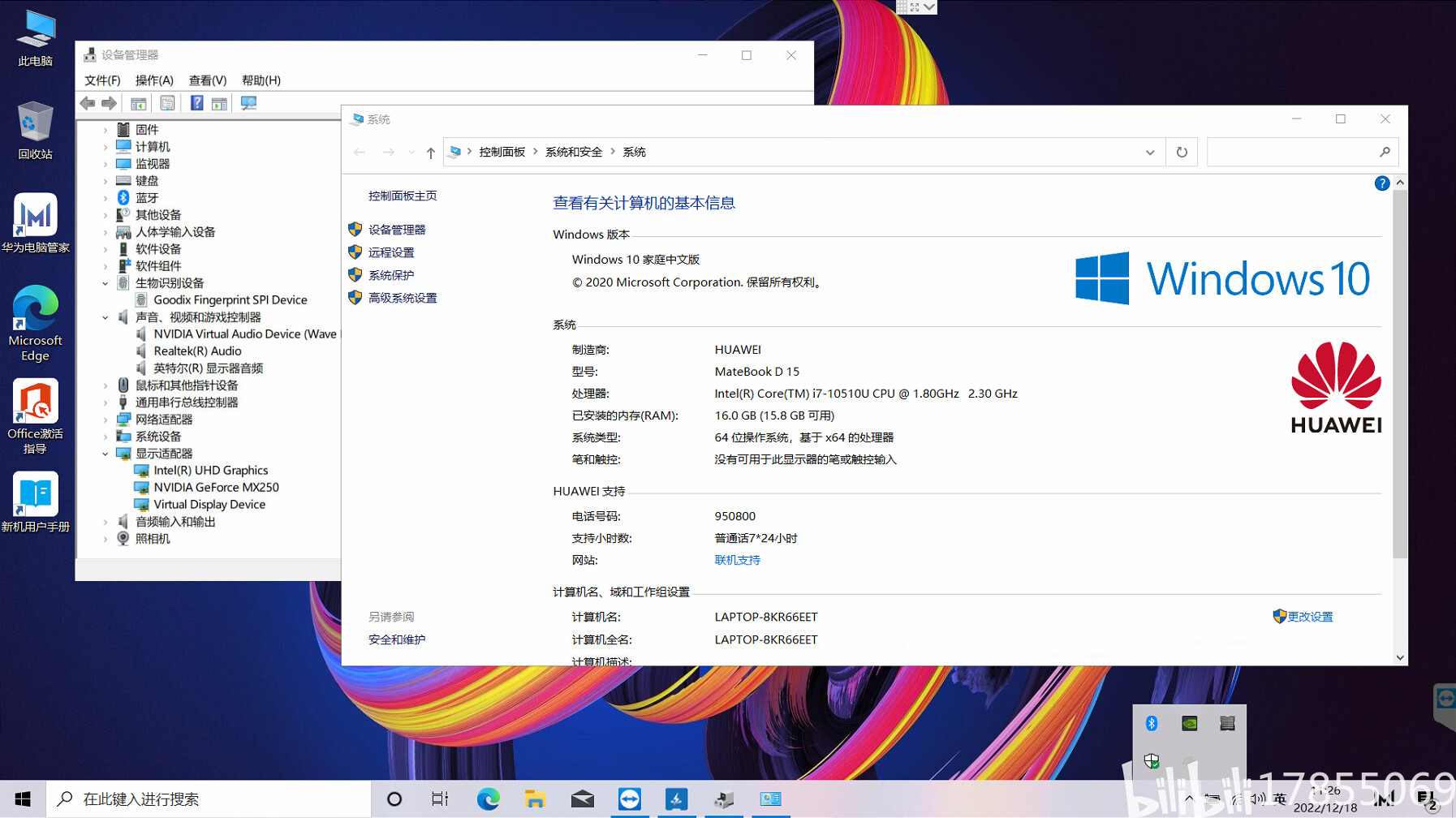The width and height of the screenshot is (1456, 818).
Task: Open the 帮助(H) menu
Action: pos(261,80)
